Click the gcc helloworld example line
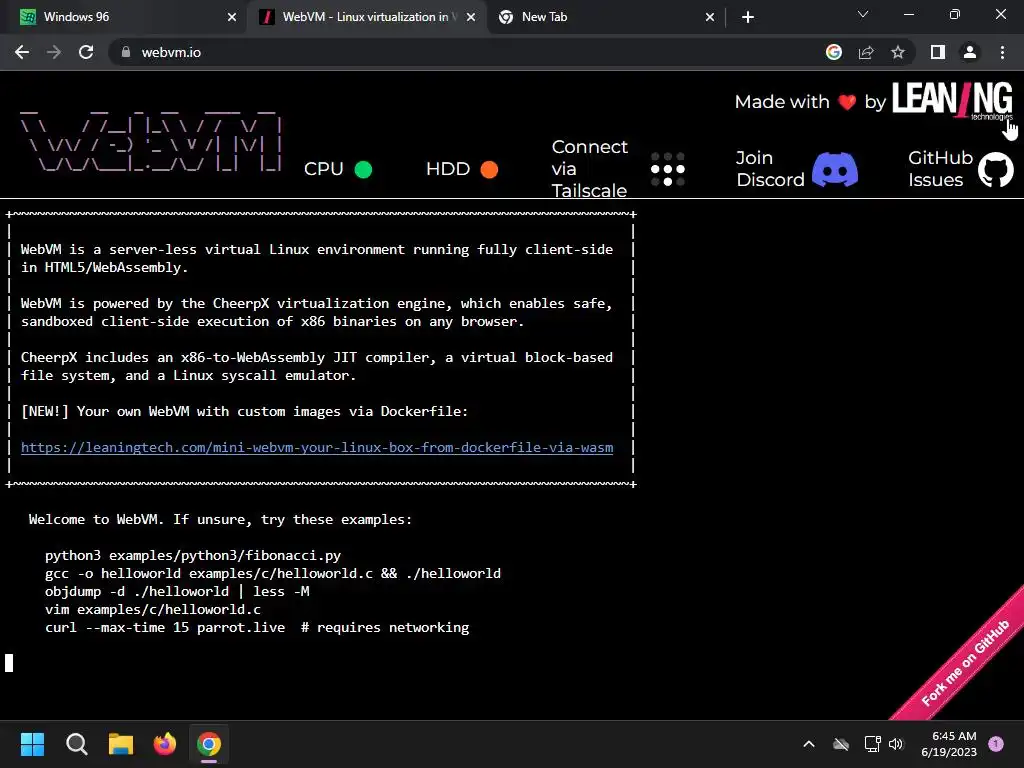The image size is (1024, 768). (273, 573)
